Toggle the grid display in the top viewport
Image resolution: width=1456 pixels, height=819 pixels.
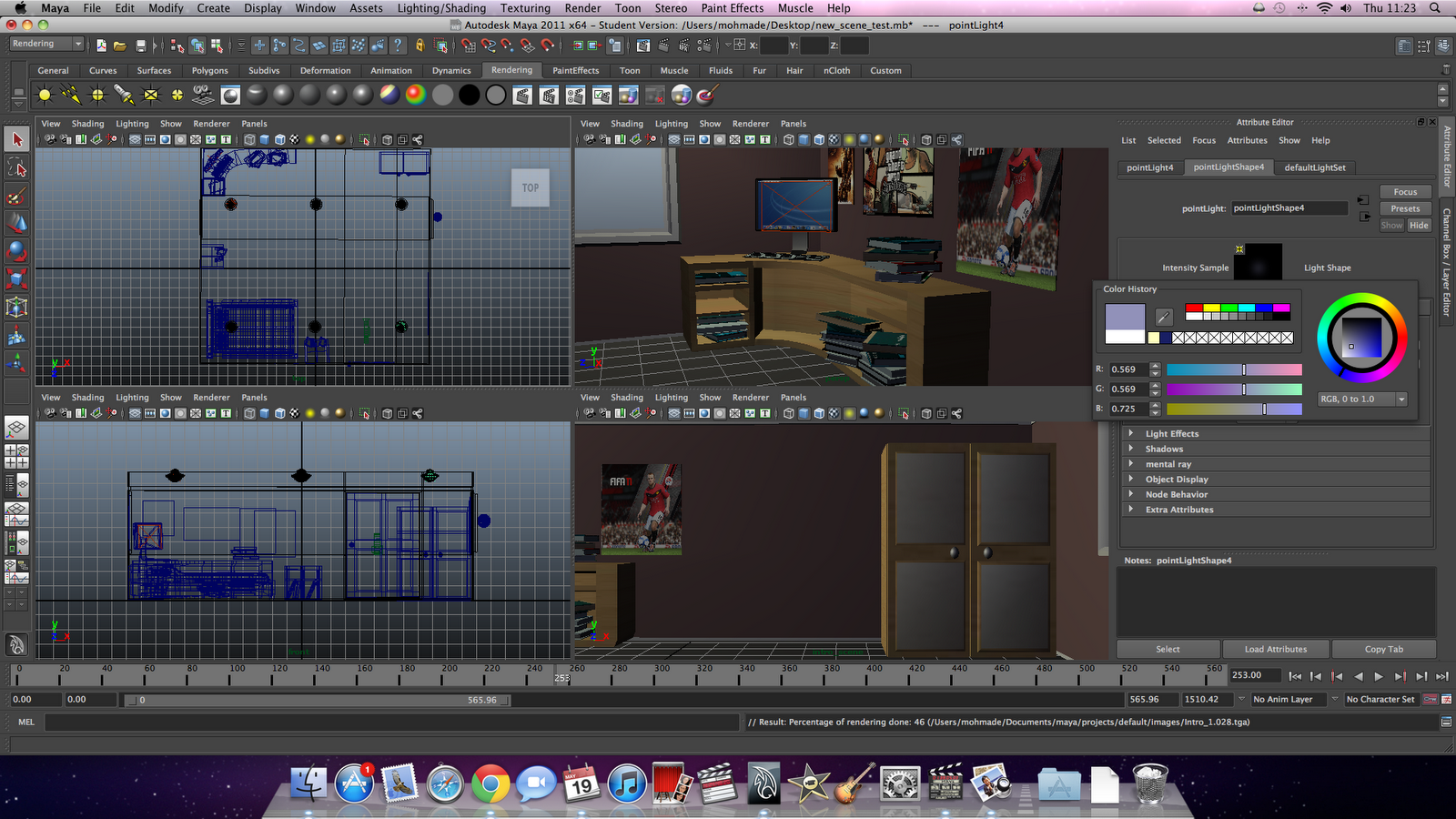[135, 139]
